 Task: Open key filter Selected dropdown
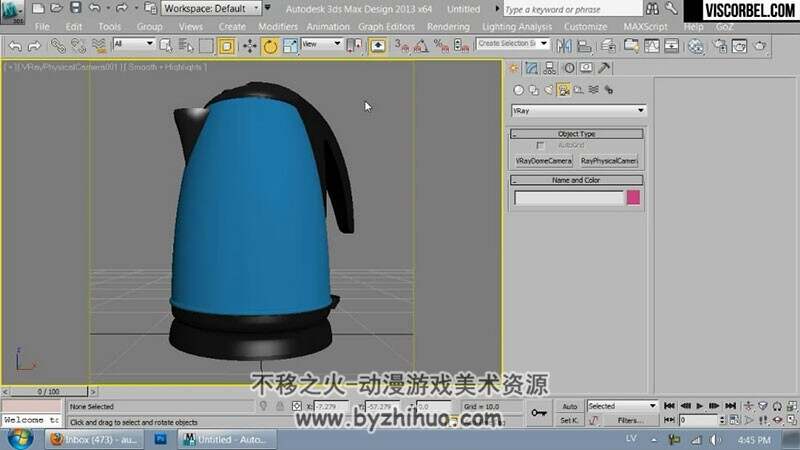(622, 406)
